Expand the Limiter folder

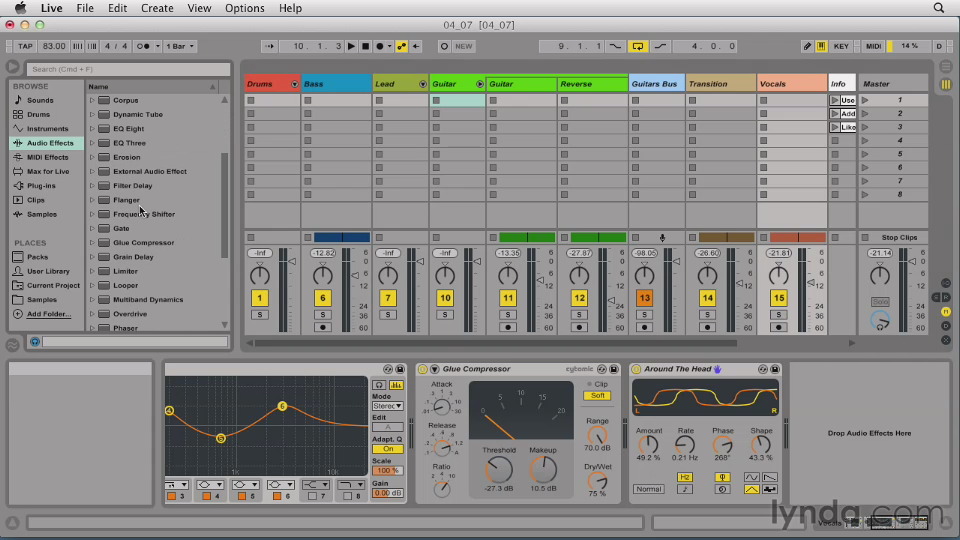point(92,271)
